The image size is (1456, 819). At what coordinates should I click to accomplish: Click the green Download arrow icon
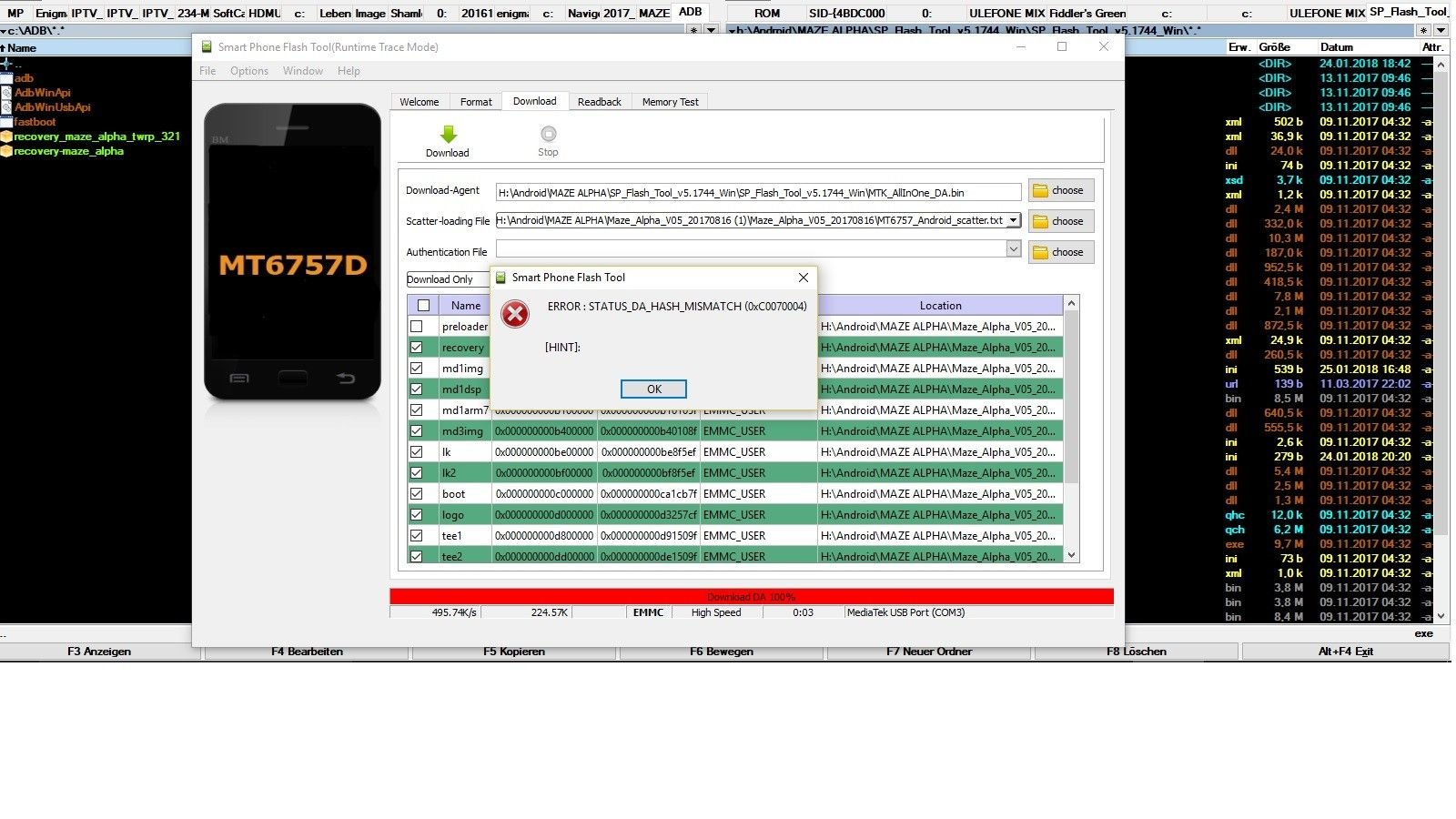pos(448,135)
